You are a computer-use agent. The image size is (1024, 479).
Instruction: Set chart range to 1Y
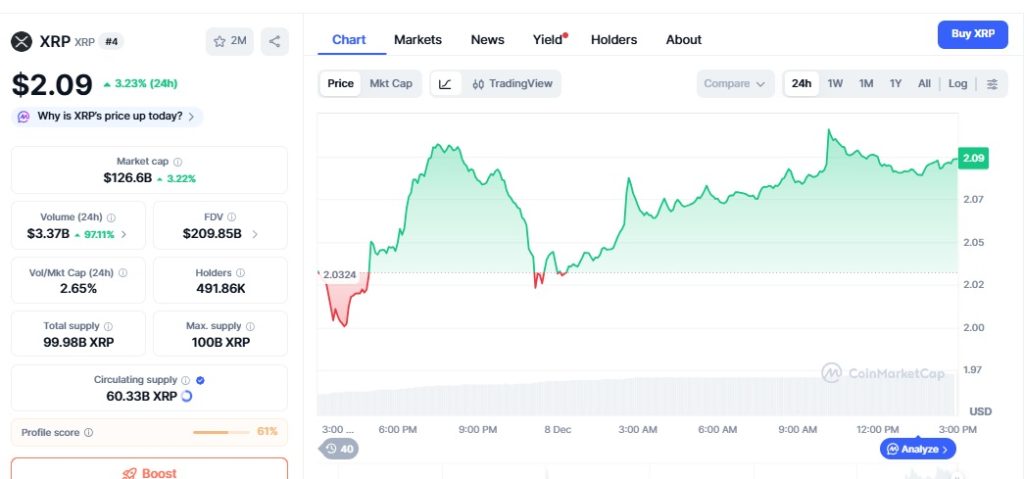(895, 84)
